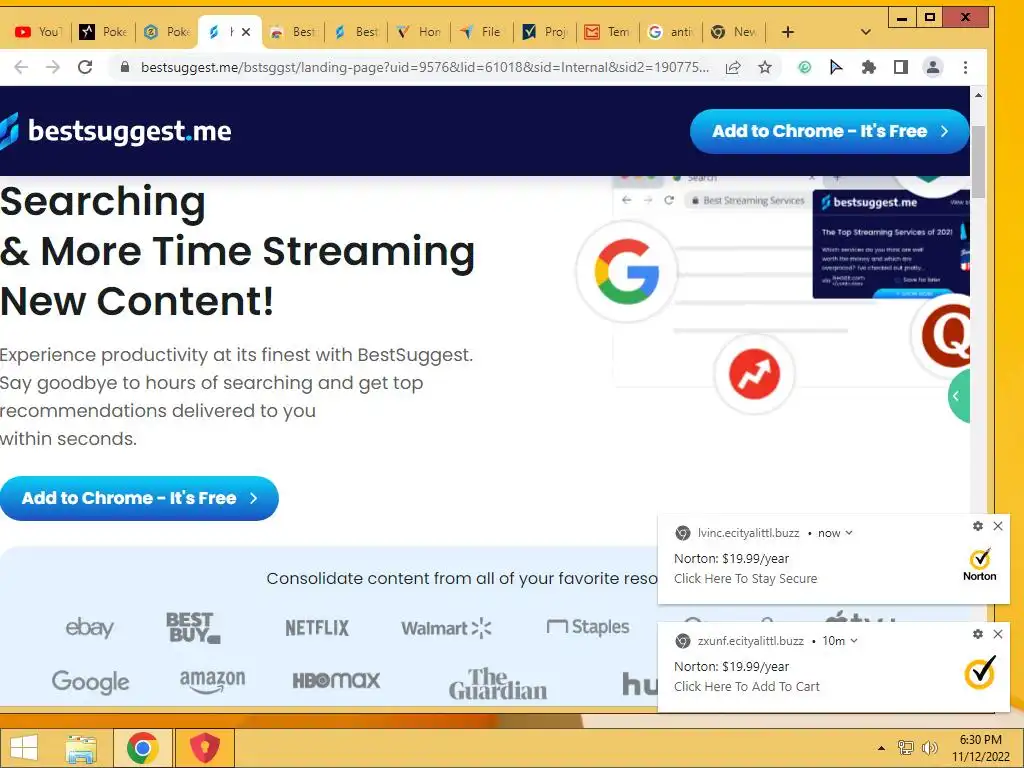The width and height of the screenshot is (1024, 768).
Task: Reload the page with the refresh icon
Action: coord(85,67)
